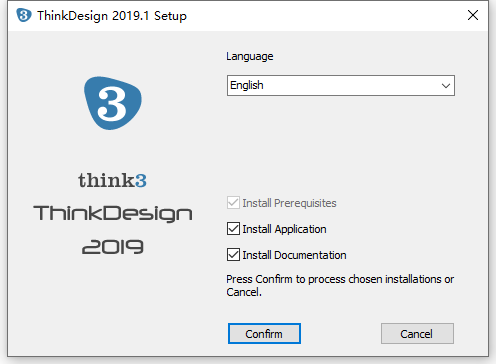
Task: Click the 'ThinkDesign' product name graphic
Action: [113, 213]
